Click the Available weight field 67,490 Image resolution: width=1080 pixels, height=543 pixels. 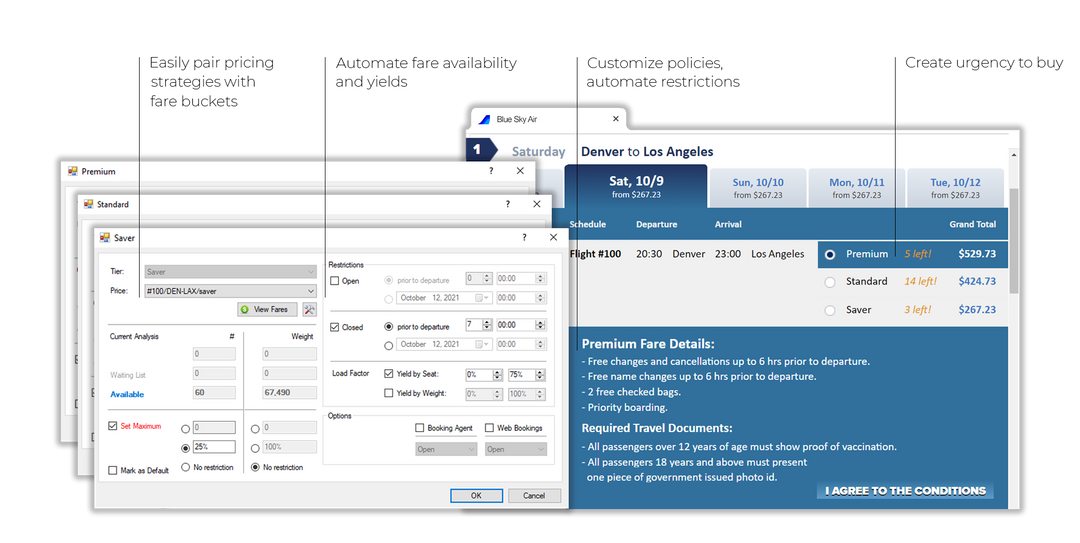coord(289,393)
